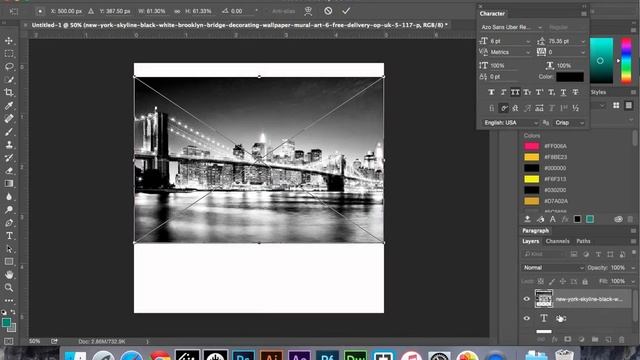
Task: Select the skyline layer thumbnail
Action: pos(544,299)
